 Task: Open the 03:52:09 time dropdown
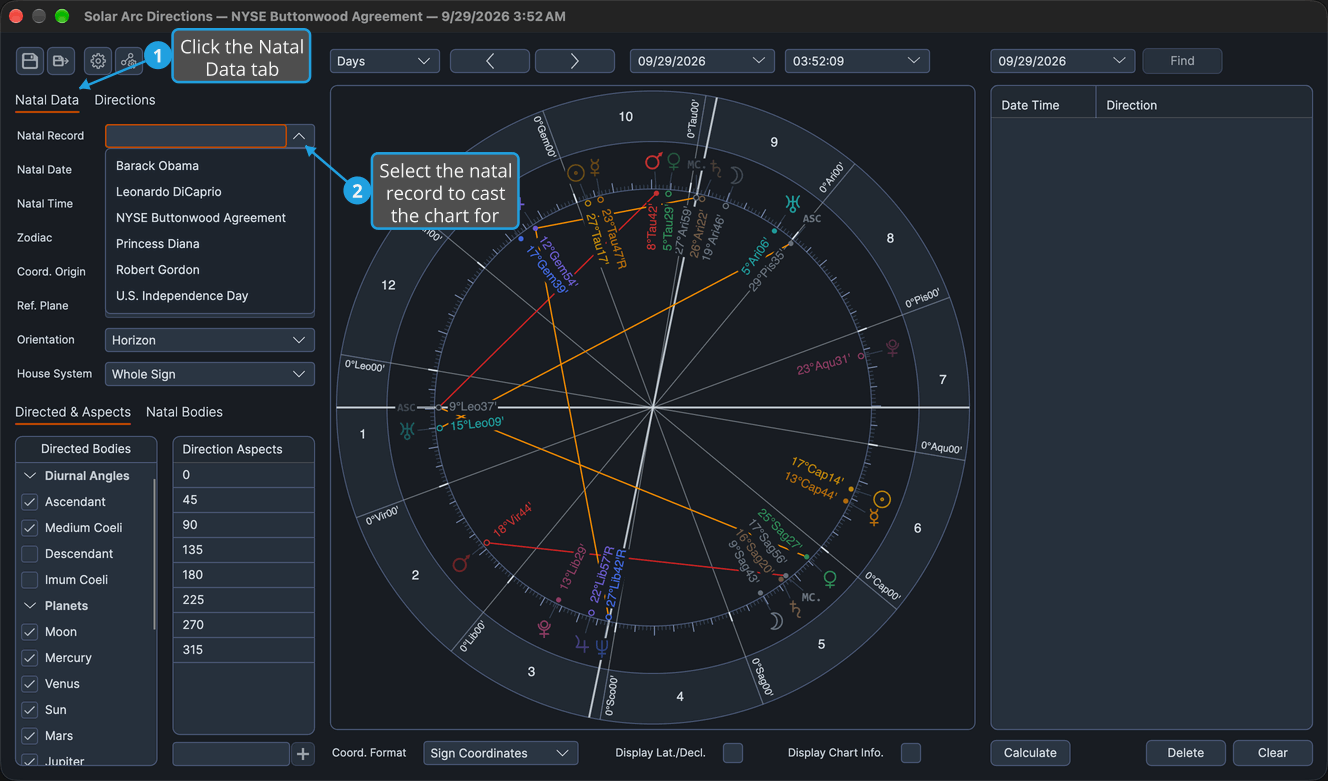tap(857, 61)
